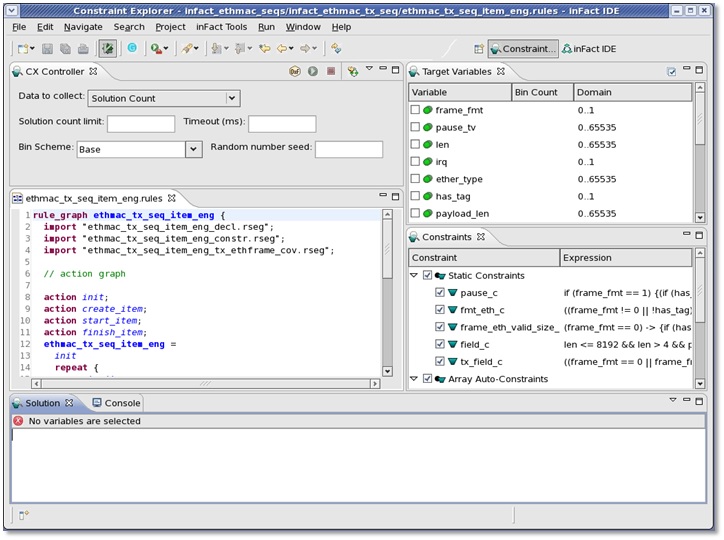
Task: Click the Solution count limit field
Action: [140, 124]
